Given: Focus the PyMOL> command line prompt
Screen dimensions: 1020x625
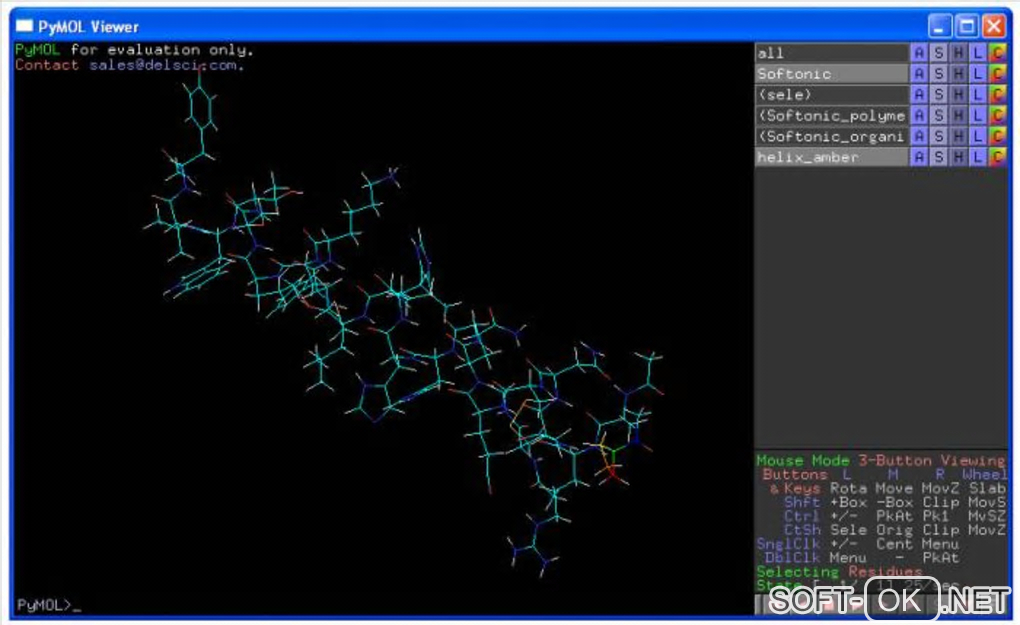Looking at the screenshot, I should 49,605.
